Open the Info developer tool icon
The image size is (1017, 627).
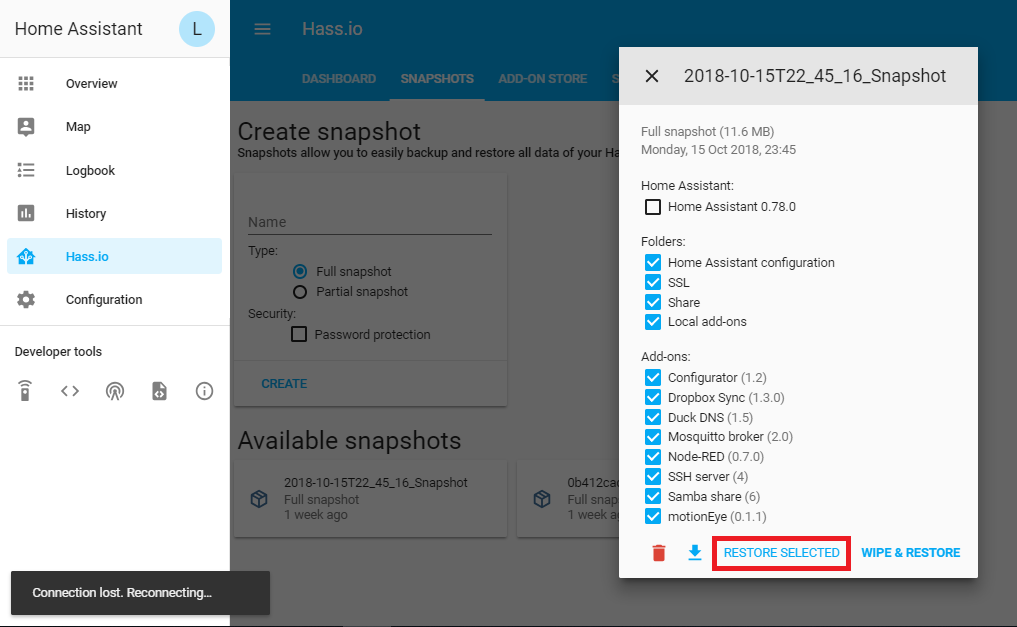click(204, 391)
